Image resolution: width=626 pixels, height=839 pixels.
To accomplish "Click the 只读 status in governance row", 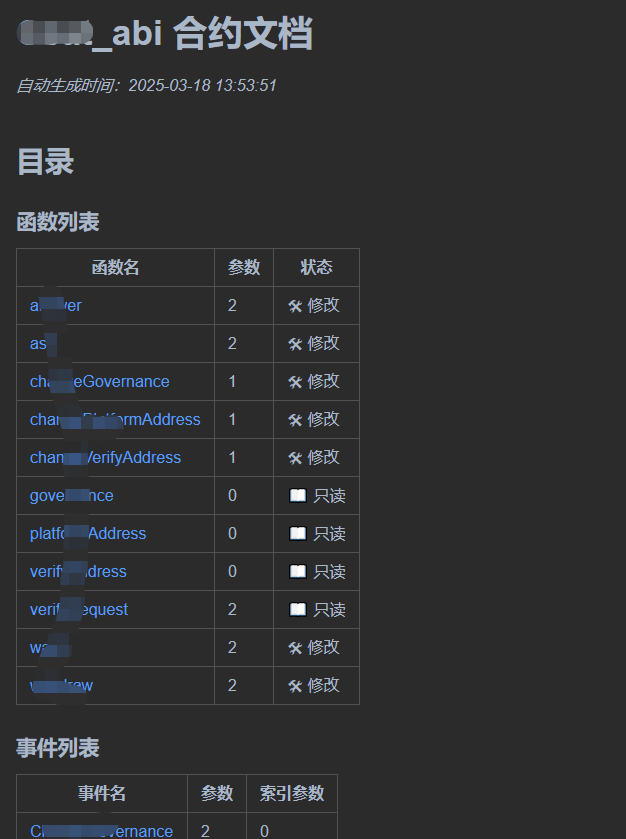I will 330,495.
